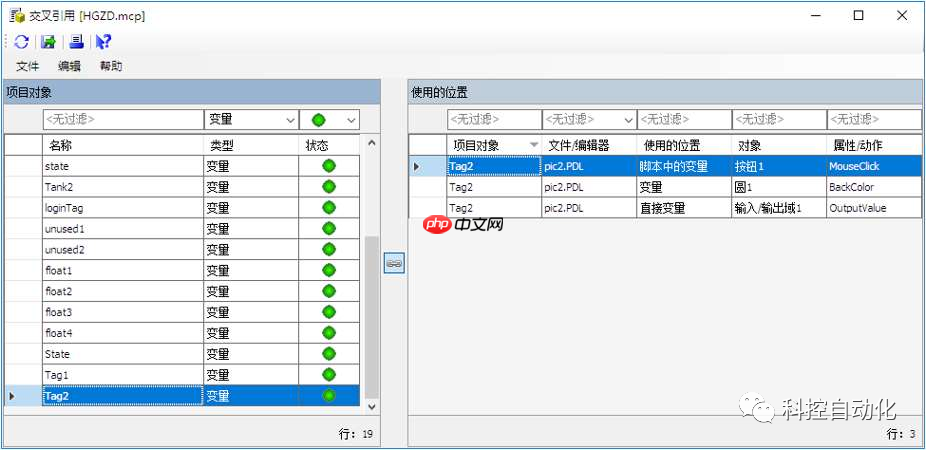Click the green status icon in the loginTag row
The height and width of the screenshot is (450, 926).
click(329, 207)
